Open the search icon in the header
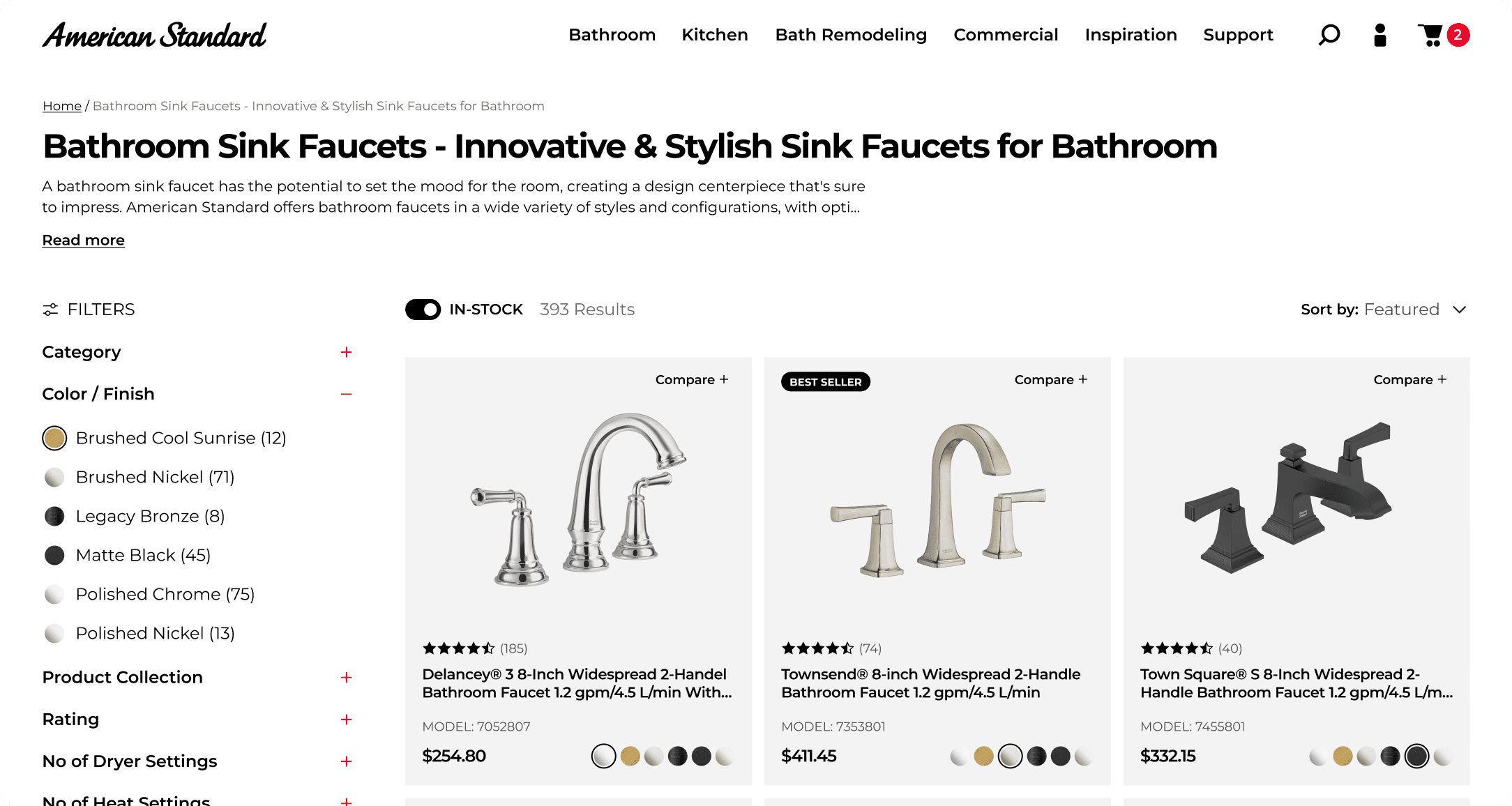This screenshot has width=1512, height=806. pyautogui.click(x=1329, y=34)
